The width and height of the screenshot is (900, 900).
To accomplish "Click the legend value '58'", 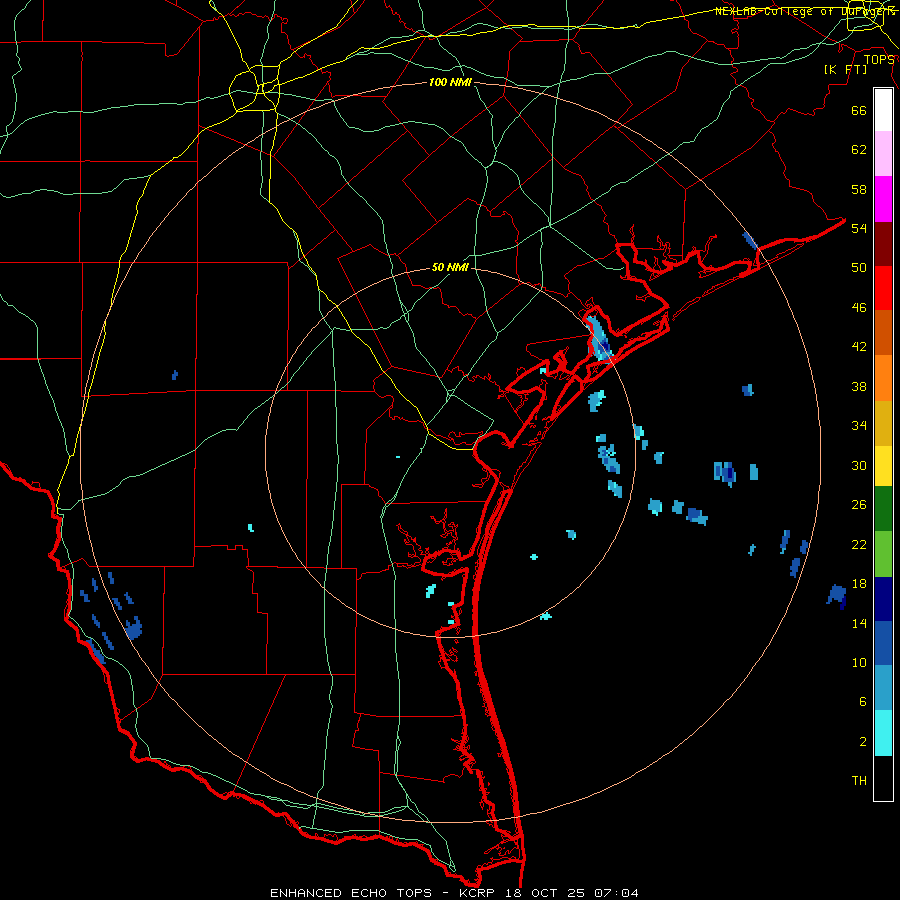I will pos(859,189).
